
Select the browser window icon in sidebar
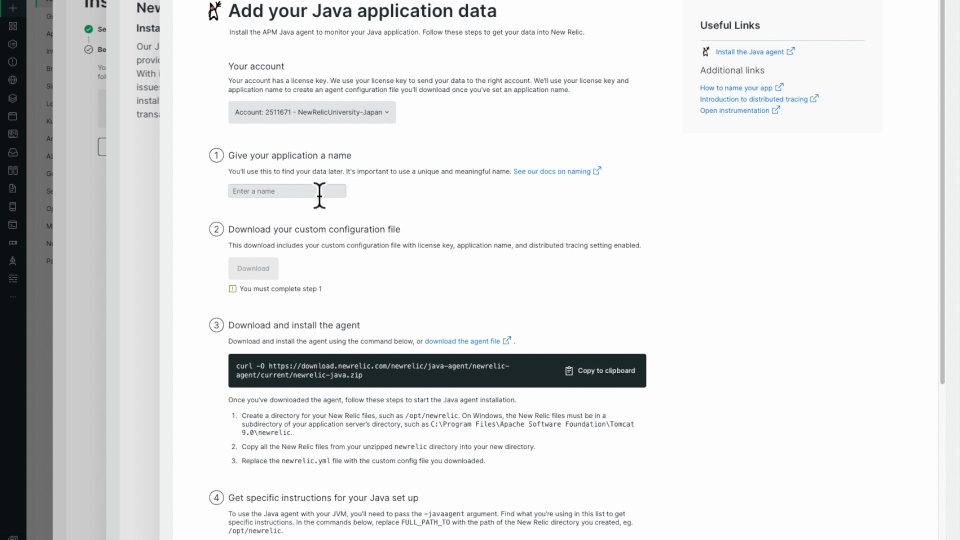click(13, 116)
